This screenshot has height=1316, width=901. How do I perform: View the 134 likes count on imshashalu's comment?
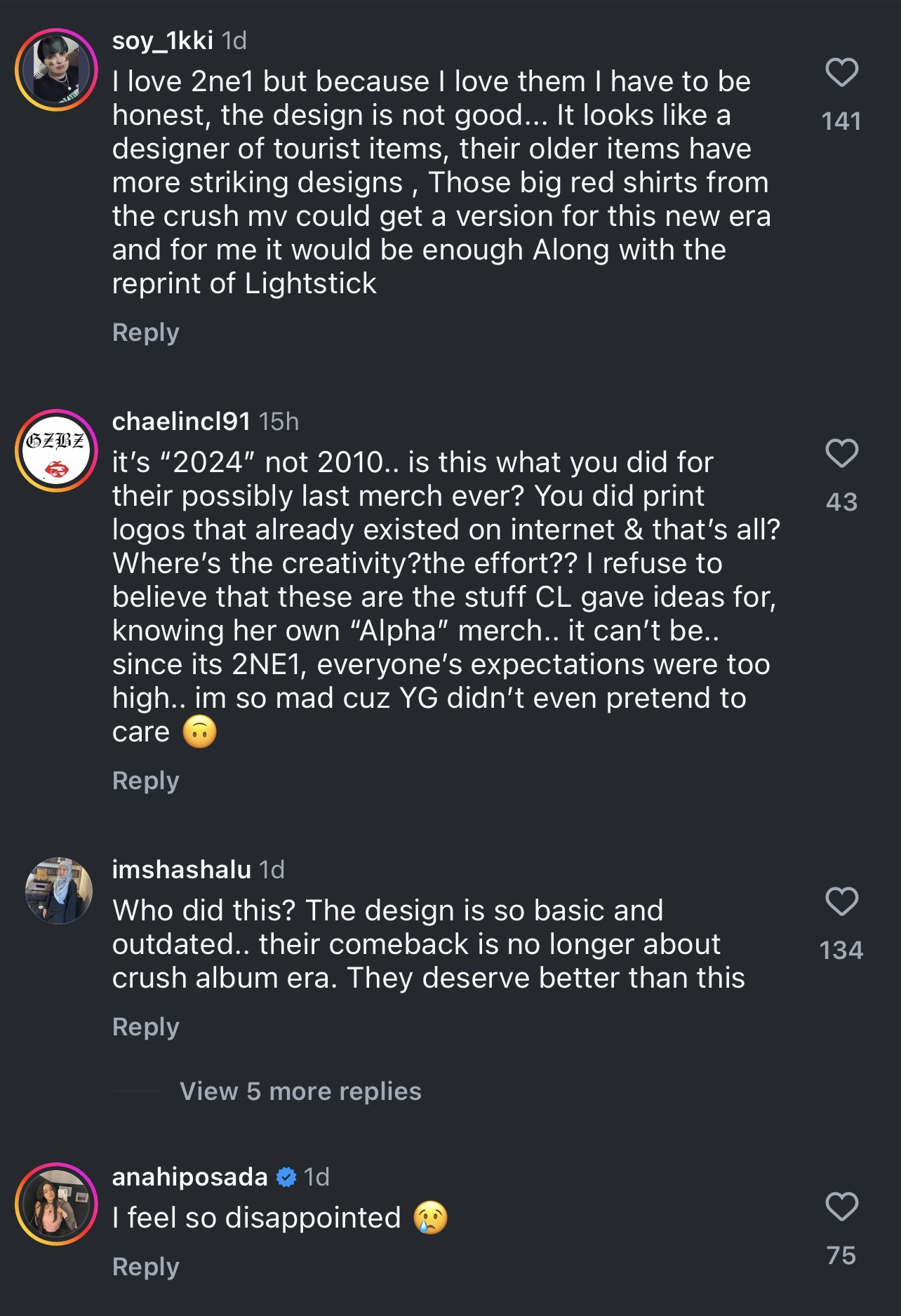(841, 951)
